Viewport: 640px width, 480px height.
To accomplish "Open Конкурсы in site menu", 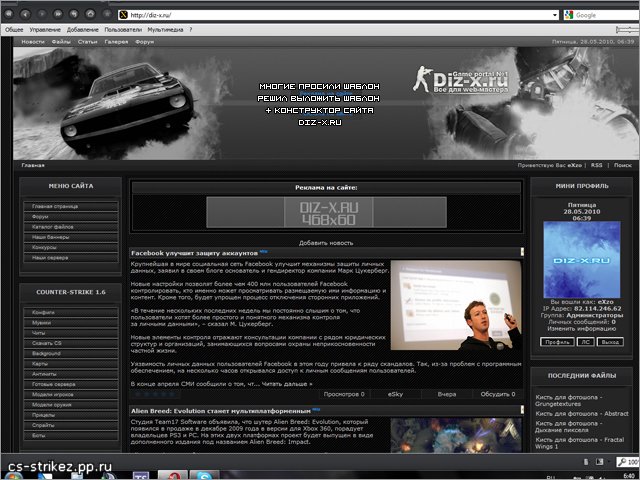I will click(71, 247).
